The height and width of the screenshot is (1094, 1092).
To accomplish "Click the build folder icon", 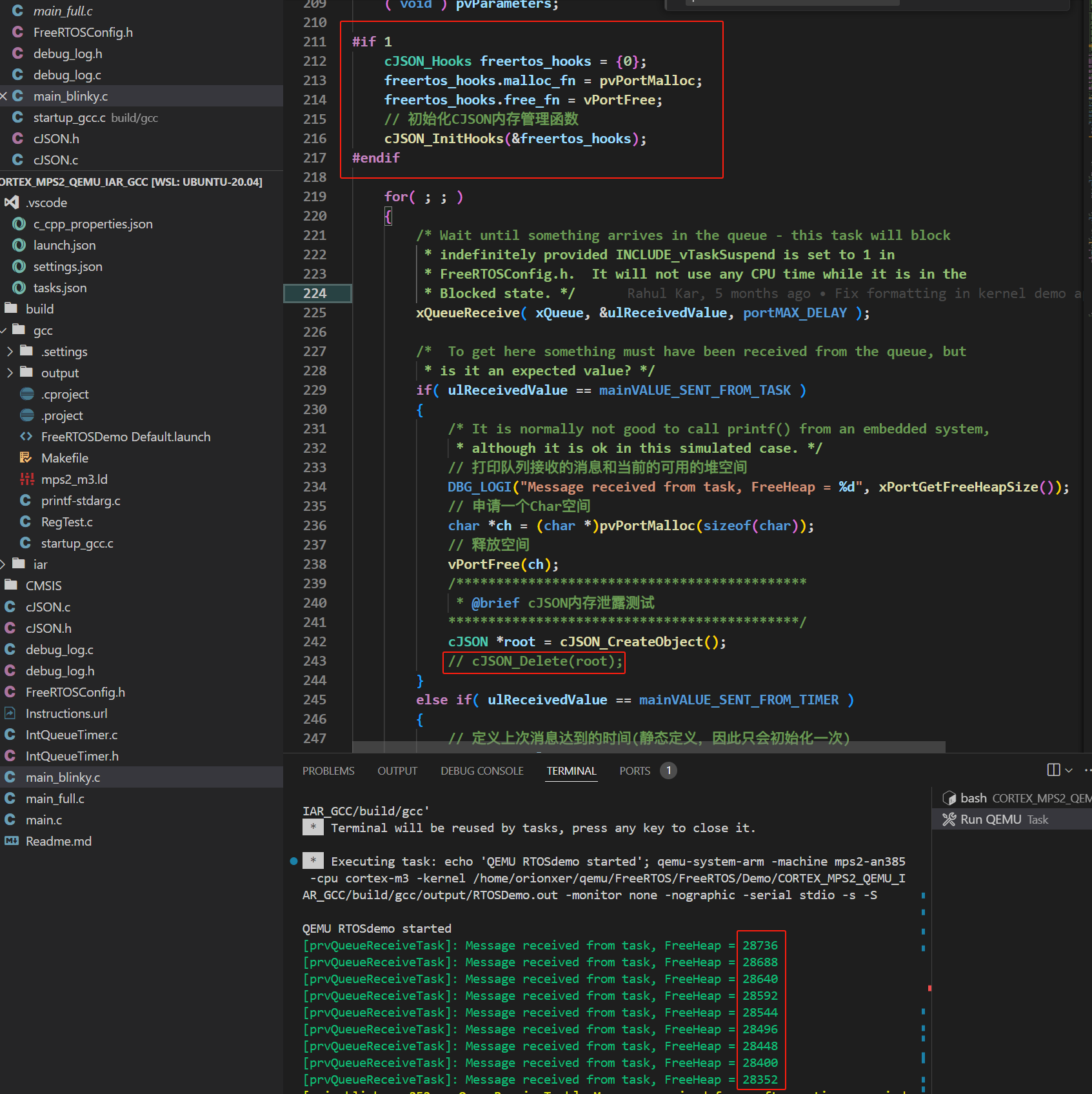I will pos(12,308).
